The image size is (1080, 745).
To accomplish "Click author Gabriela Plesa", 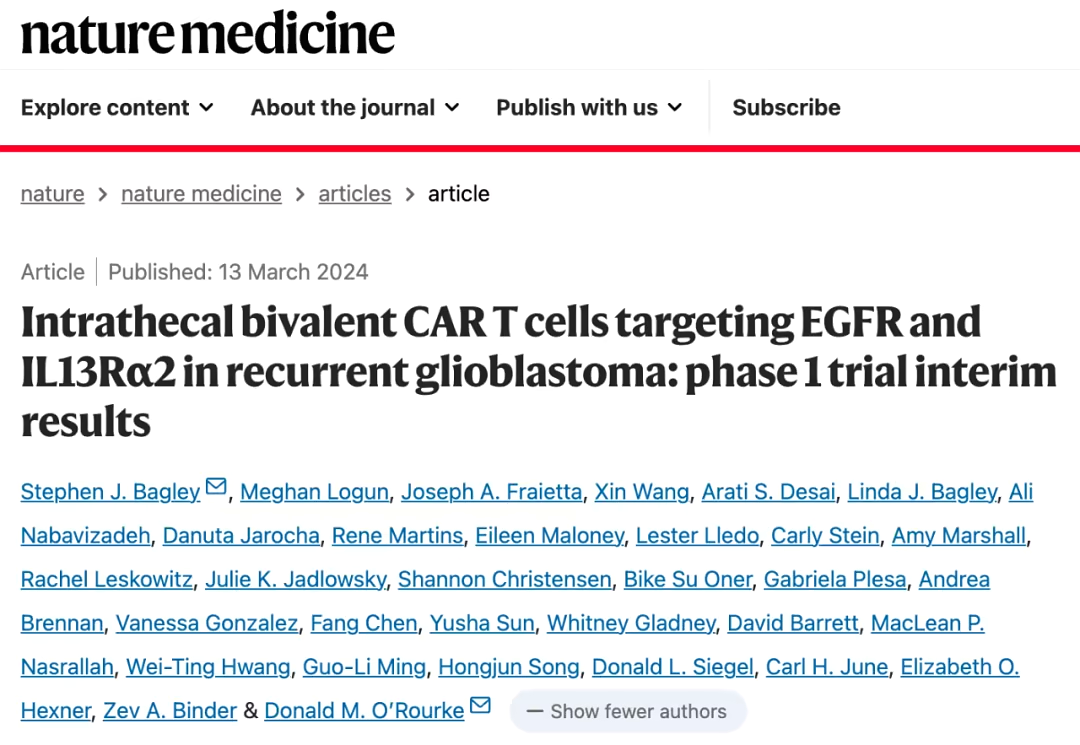I will tap(835, 579).
